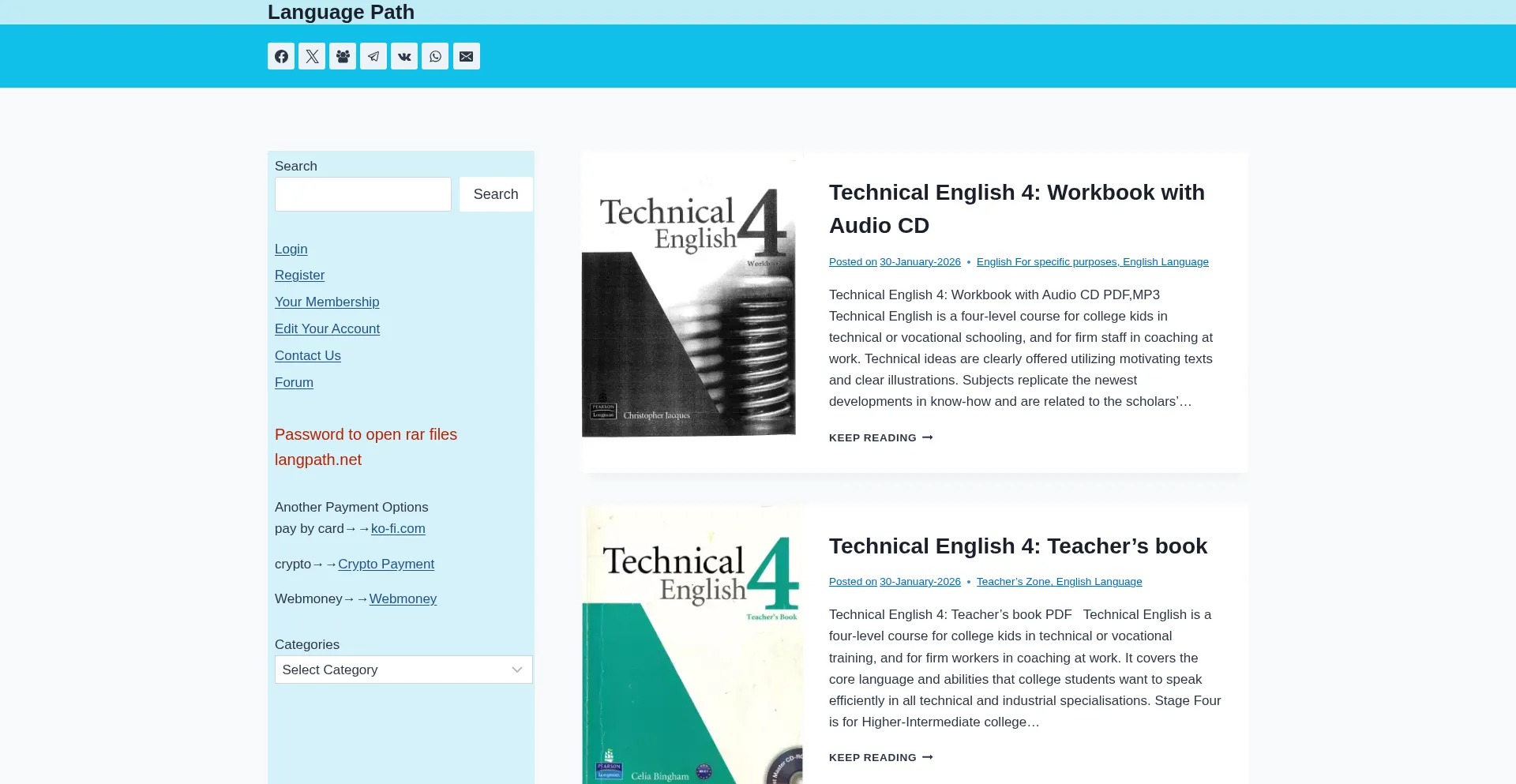The height and width of the screenshot is (784, 1516).
Task: Open the Facebook Group social icon
Action: [x=343, y=56]
